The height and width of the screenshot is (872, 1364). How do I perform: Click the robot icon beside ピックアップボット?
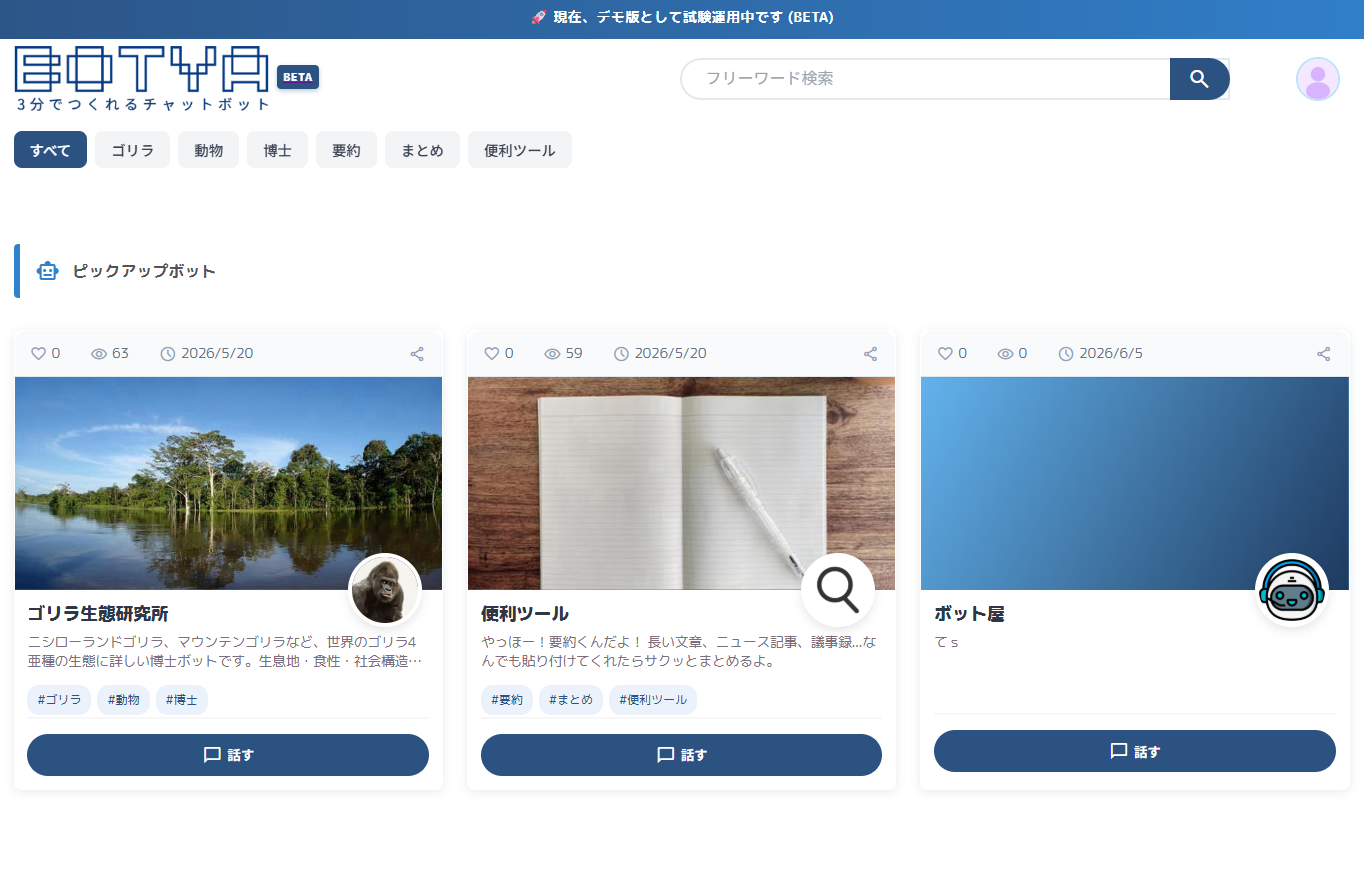[x=48, y=271]
